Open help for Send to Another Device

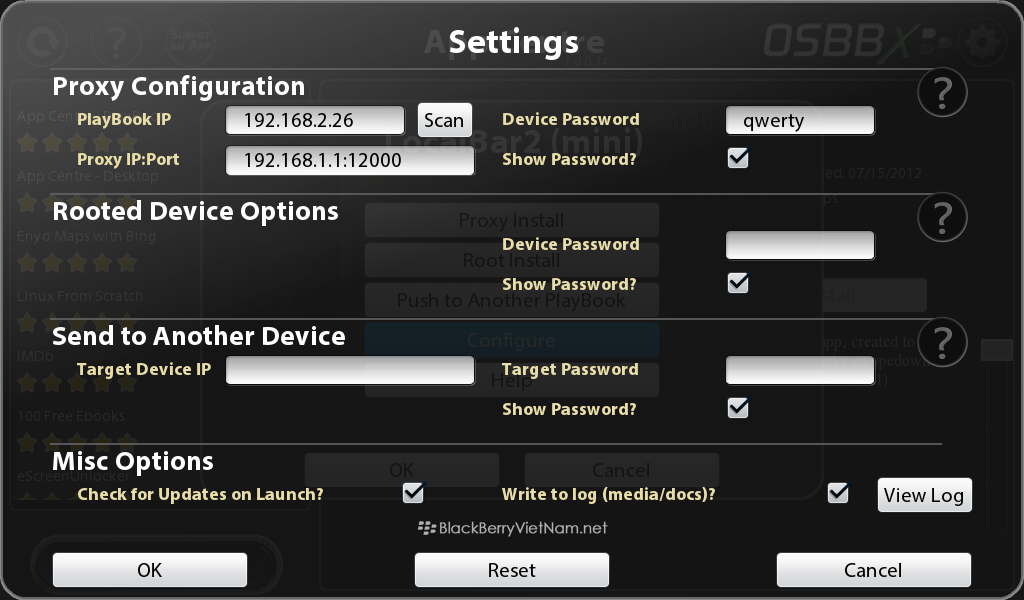pos(942,342)
